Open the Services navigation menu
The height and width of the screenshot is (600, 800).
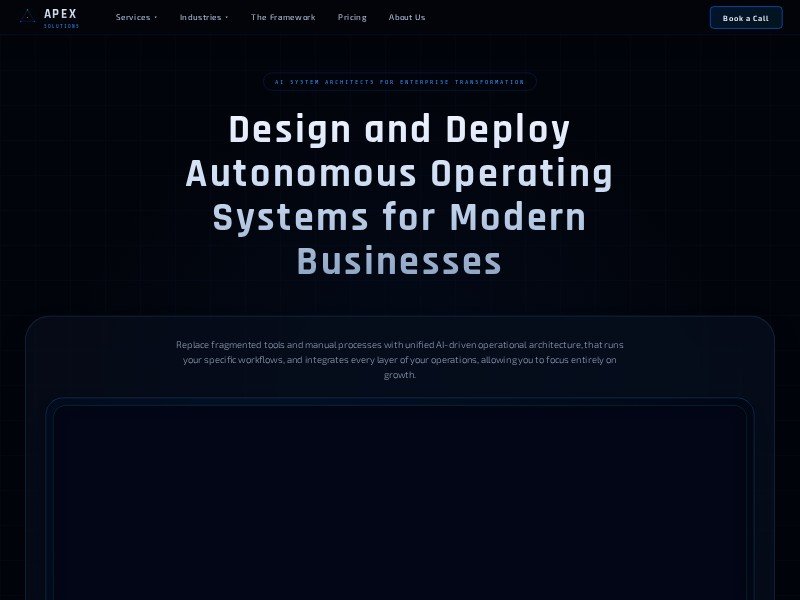pyautogui.click(x=133, y=17)
